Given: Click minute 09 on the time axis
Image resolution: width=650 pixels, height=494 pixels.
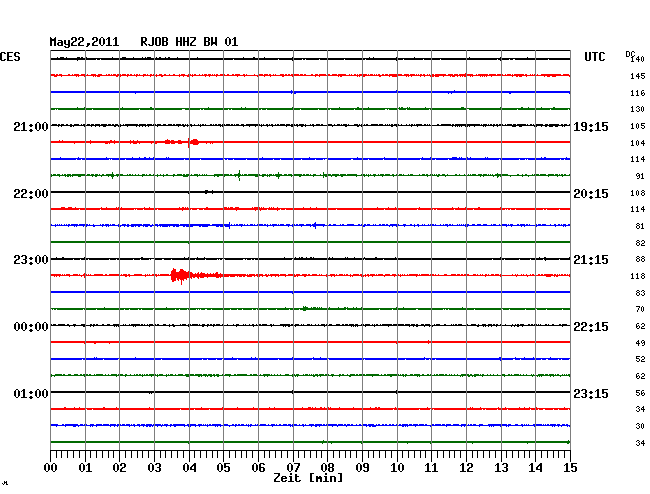Looking at the screenshot, I should click(362, 468).
